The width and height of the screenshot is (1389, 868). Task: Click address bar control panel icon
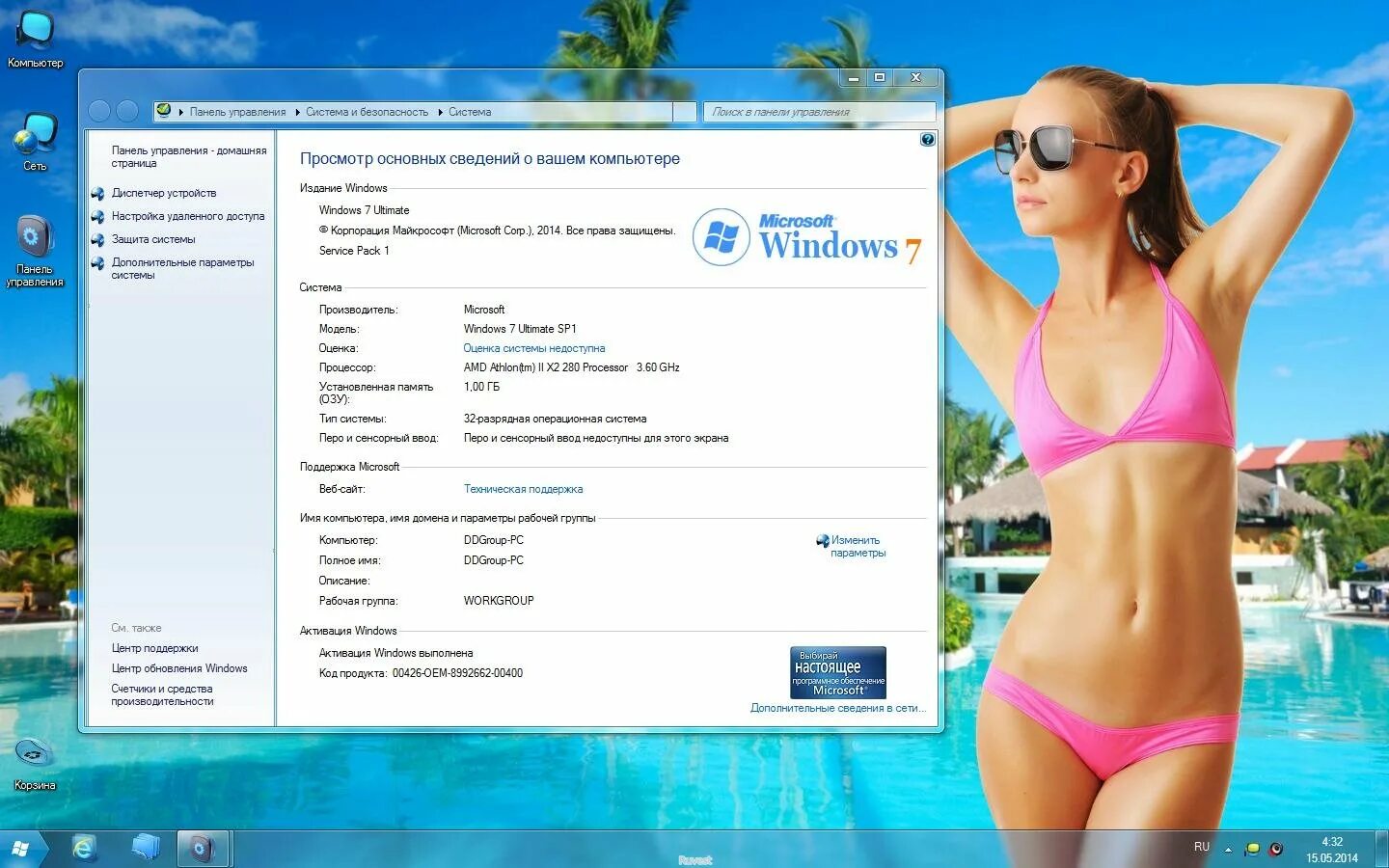164,111
